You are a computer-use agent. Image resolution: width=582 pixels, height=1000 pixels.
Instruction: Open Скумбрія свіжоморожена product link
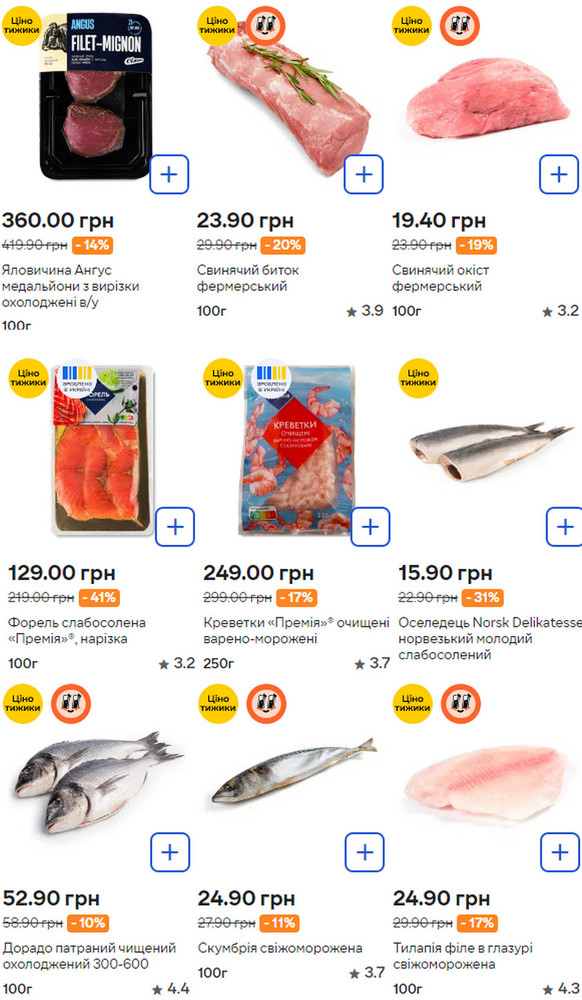(280, 948)
